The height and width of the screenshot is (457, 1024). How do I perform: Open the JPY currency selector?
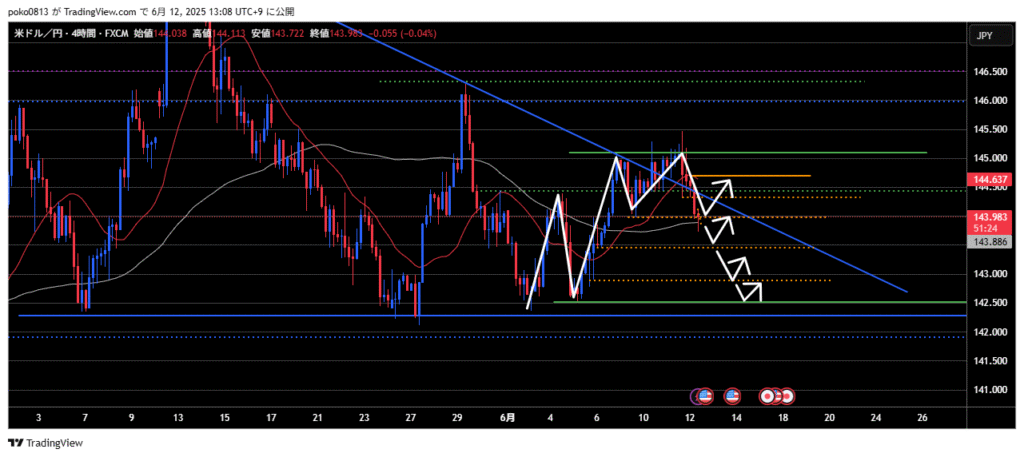point(983,35)
